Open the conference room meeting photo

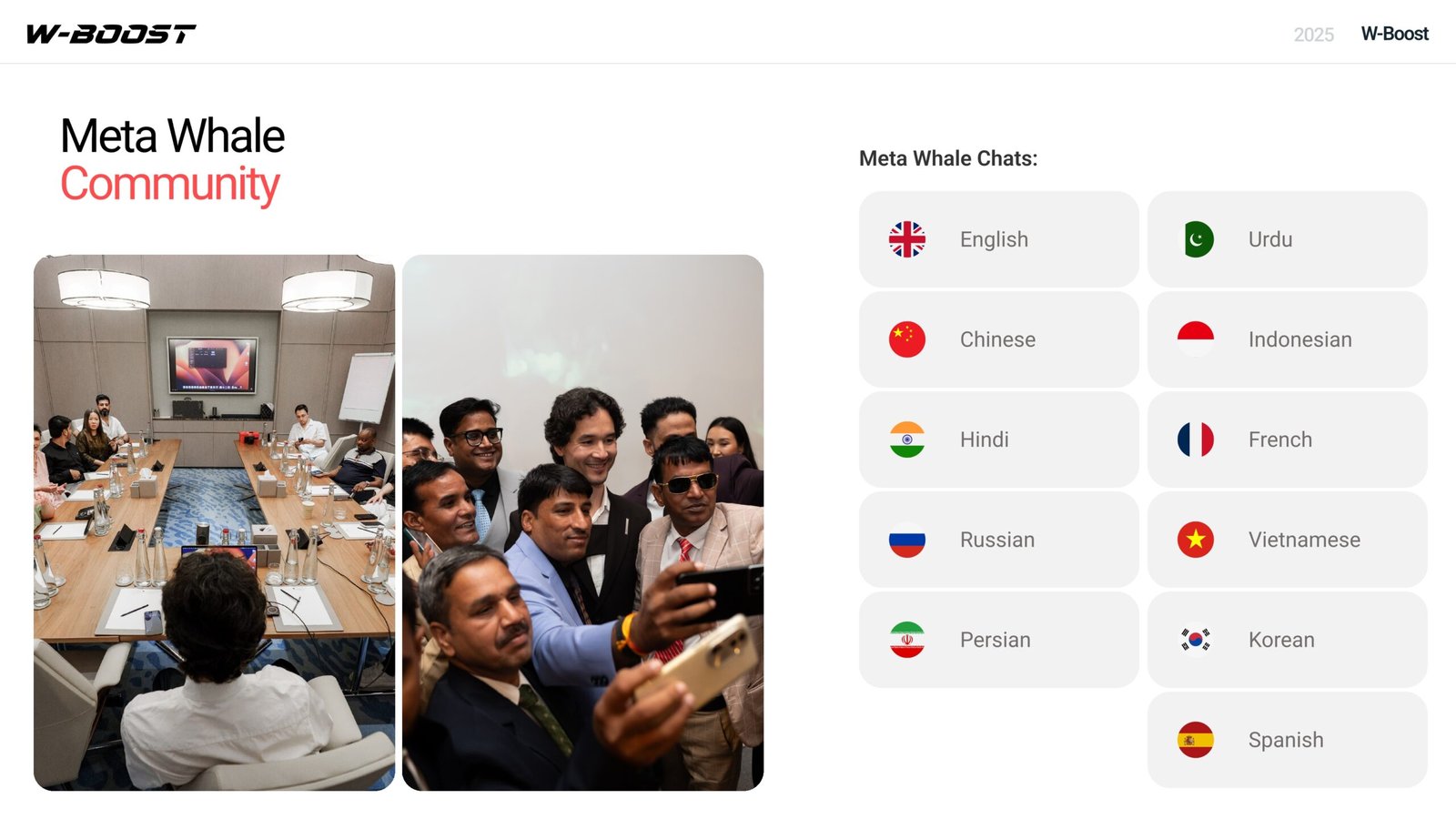(214, 522)
